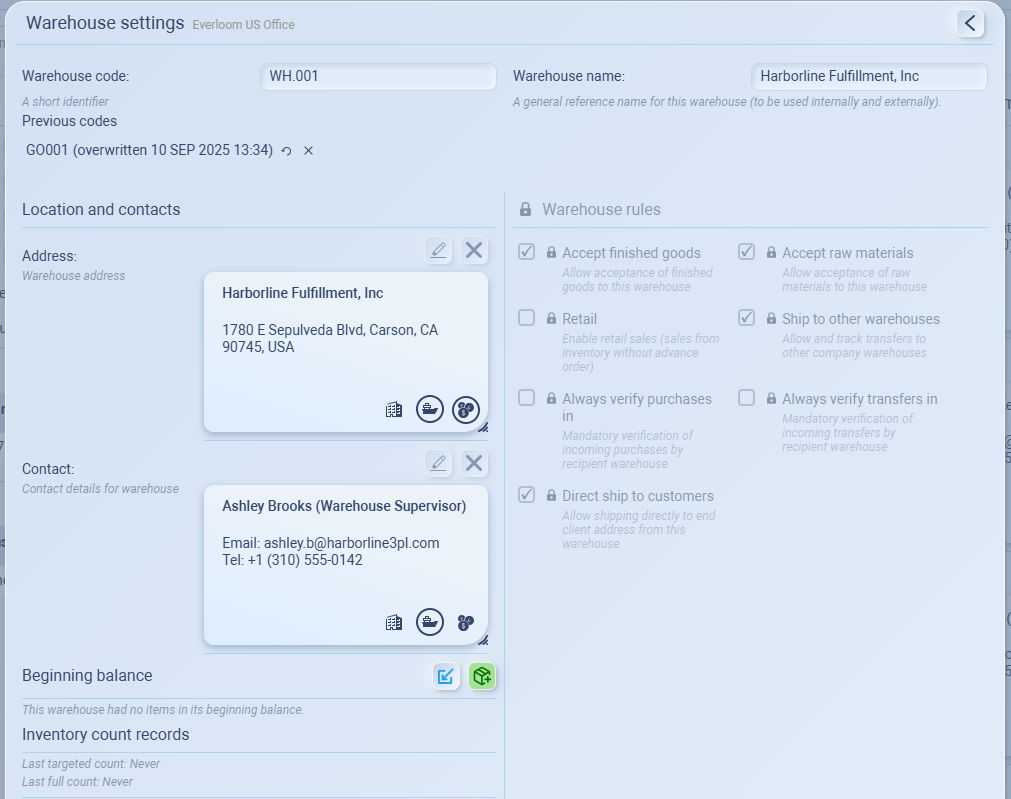The image size is (1011, 799).
Task: Remove previous code GO001 with the x icon
Action: pyautogui.click(x=309, y=151)
